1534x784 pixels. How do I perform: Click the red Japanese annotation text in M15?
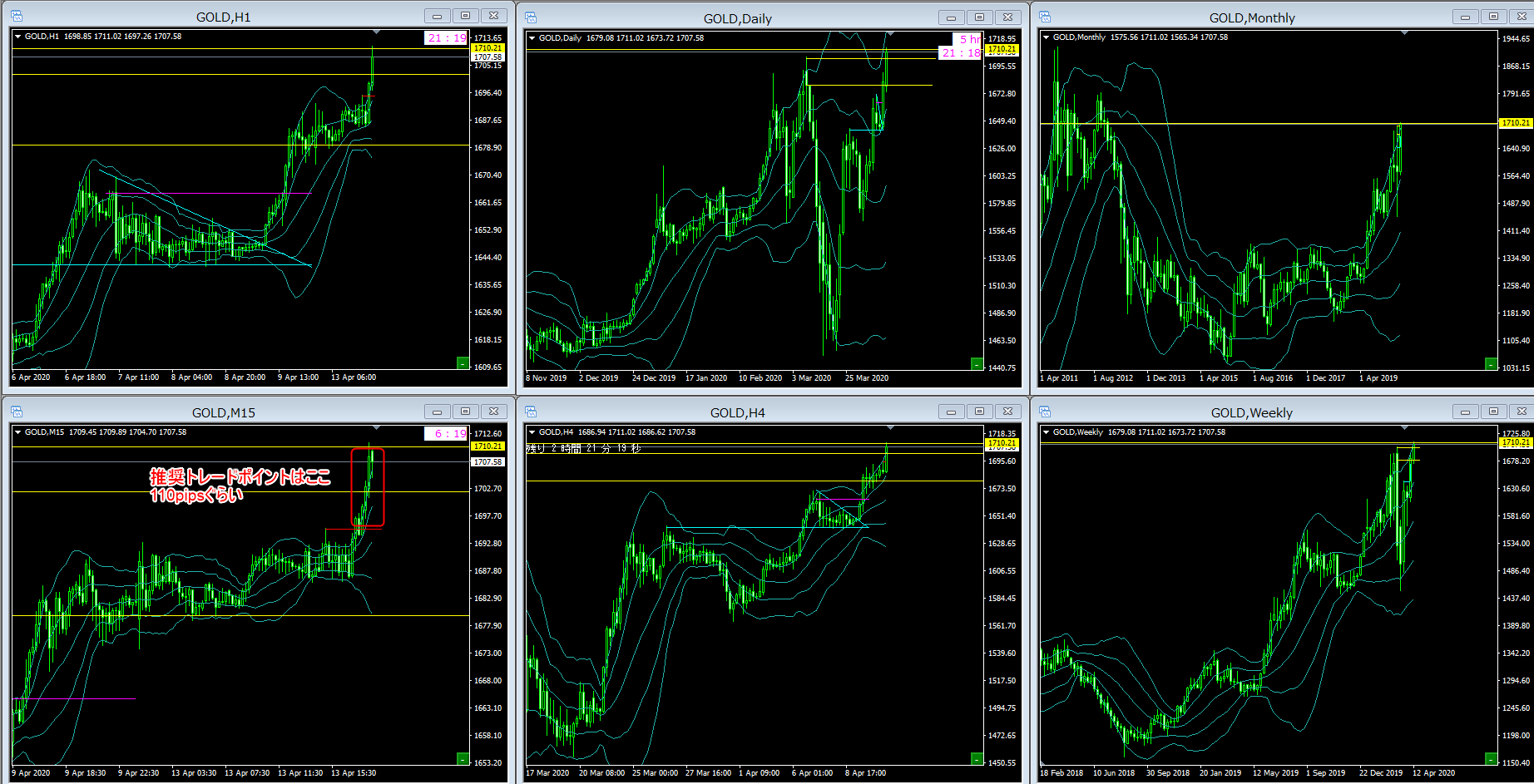(x=239, y=485)
